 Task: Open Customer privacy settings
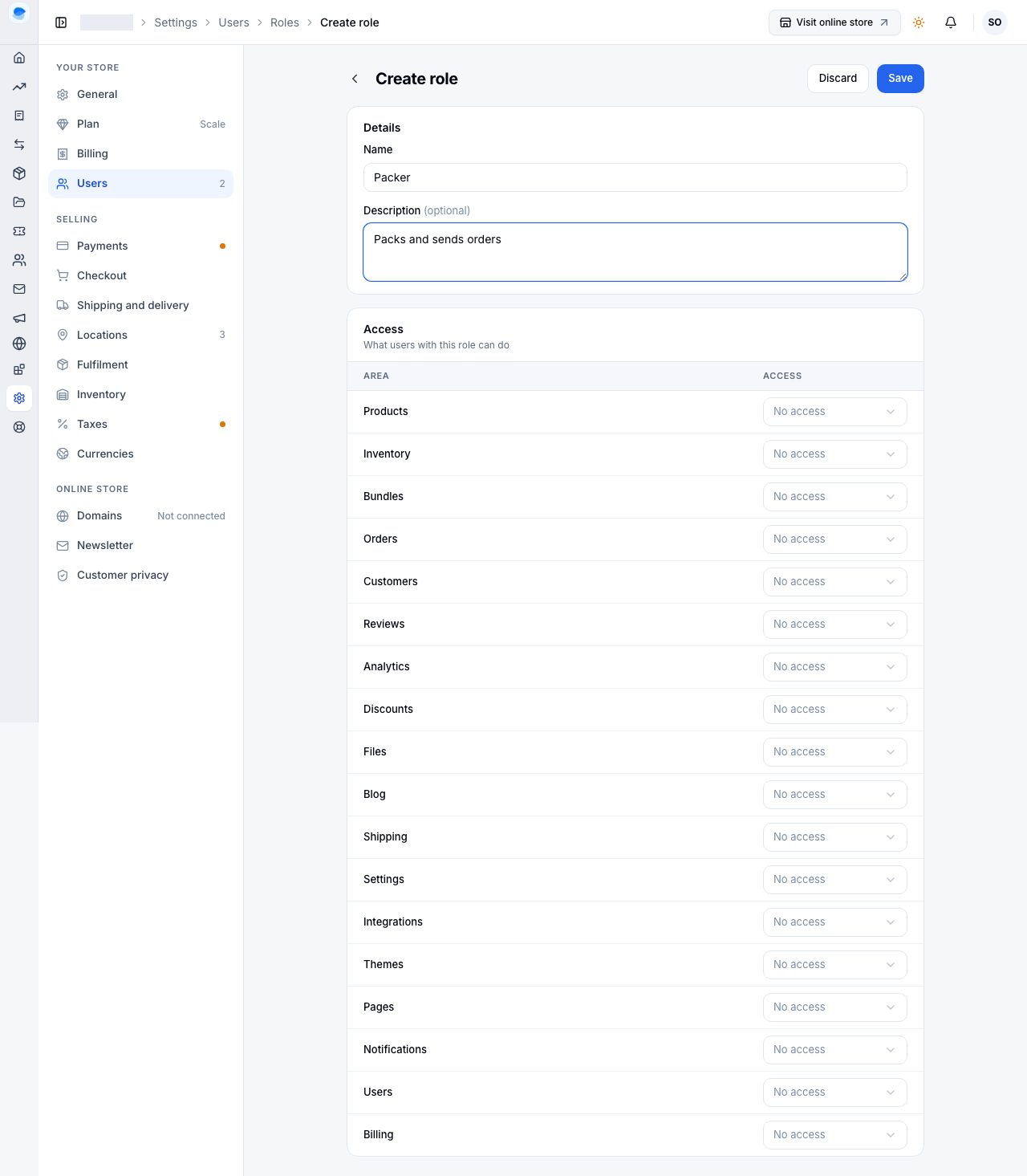pyautogui.click(x=140, y=576)
